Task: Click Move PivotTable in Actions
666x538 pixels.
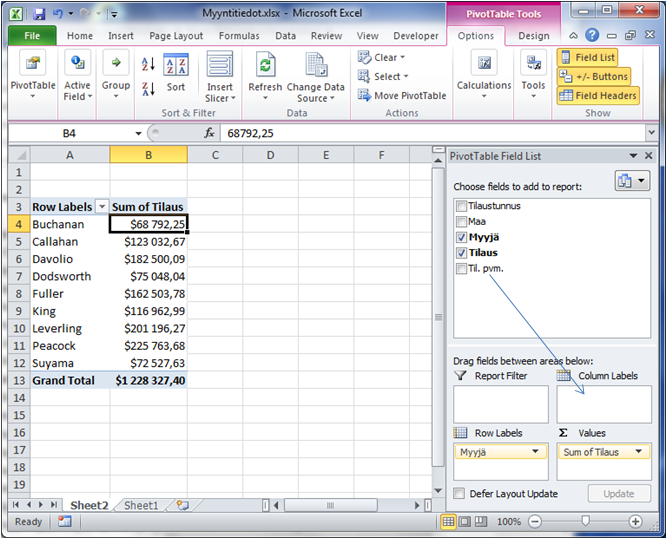Action: pos(401,96)
